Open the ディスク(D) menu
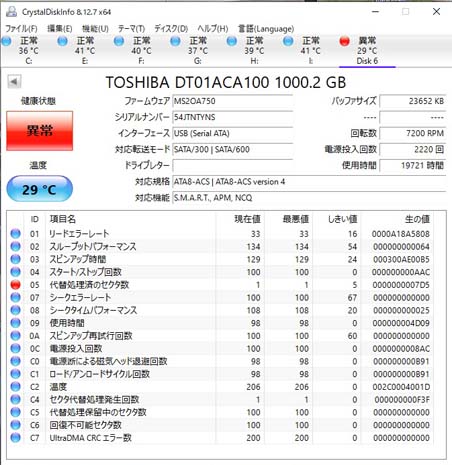The image size is (452, 465). pos(171,29)
